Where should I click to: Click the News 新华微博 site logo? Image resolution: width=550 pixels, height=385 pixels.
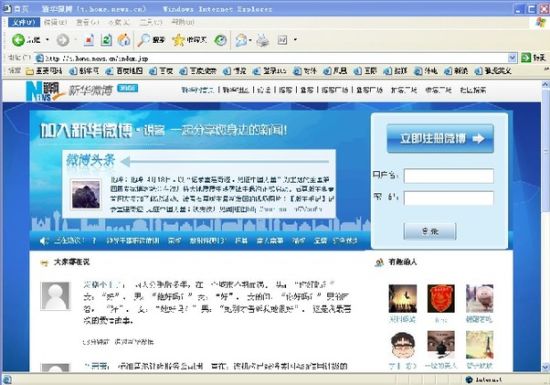[x=69, y=91]
